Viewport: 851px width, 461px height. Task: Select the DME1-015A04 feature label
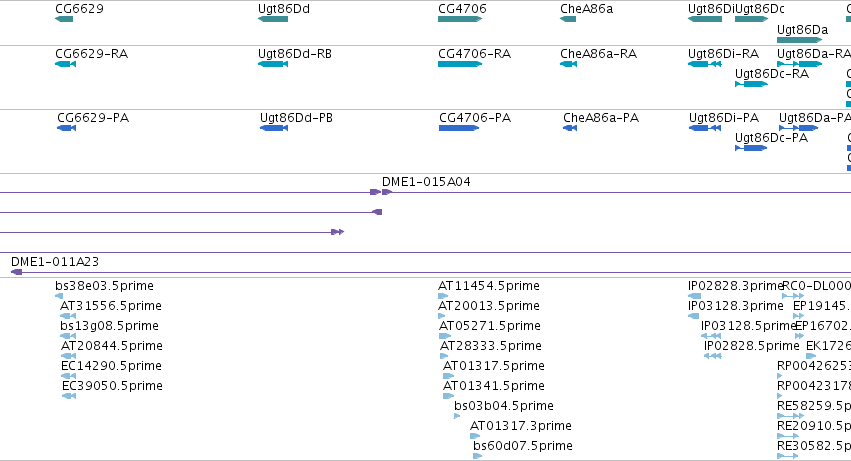click(426, 182)
